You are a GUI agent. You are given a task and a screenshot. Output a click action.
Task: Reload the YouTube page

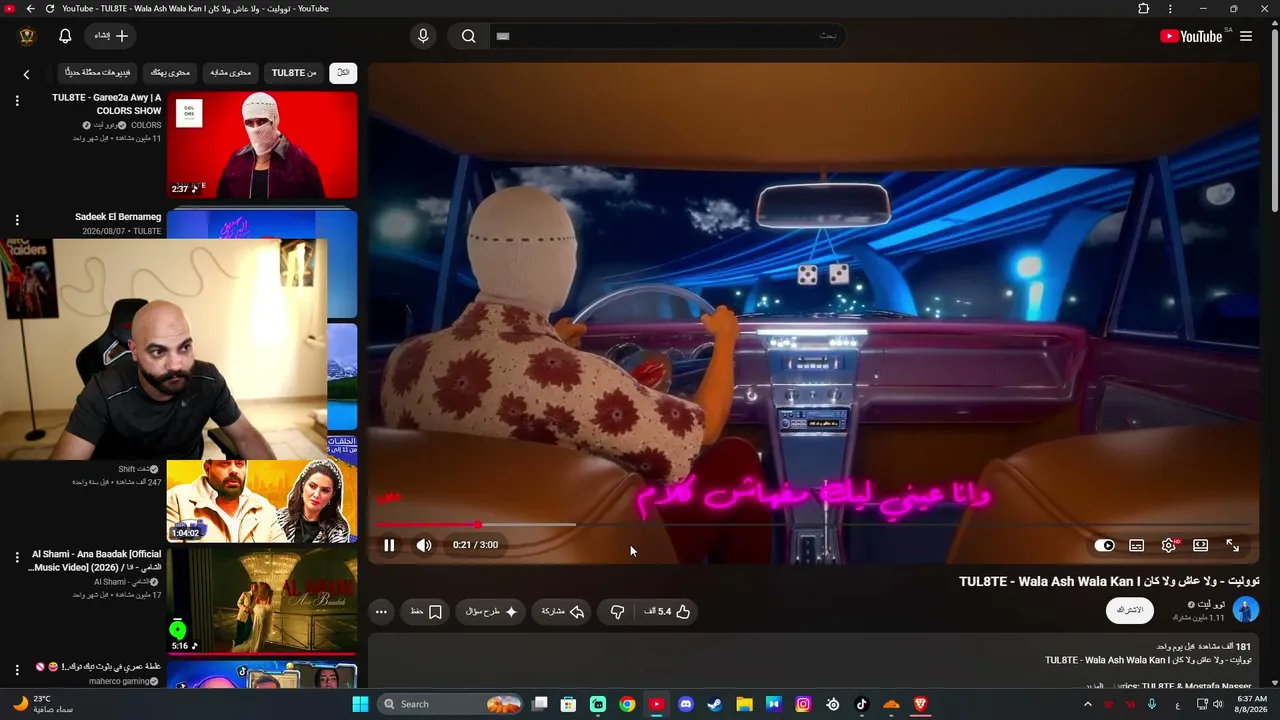point(50,9)
